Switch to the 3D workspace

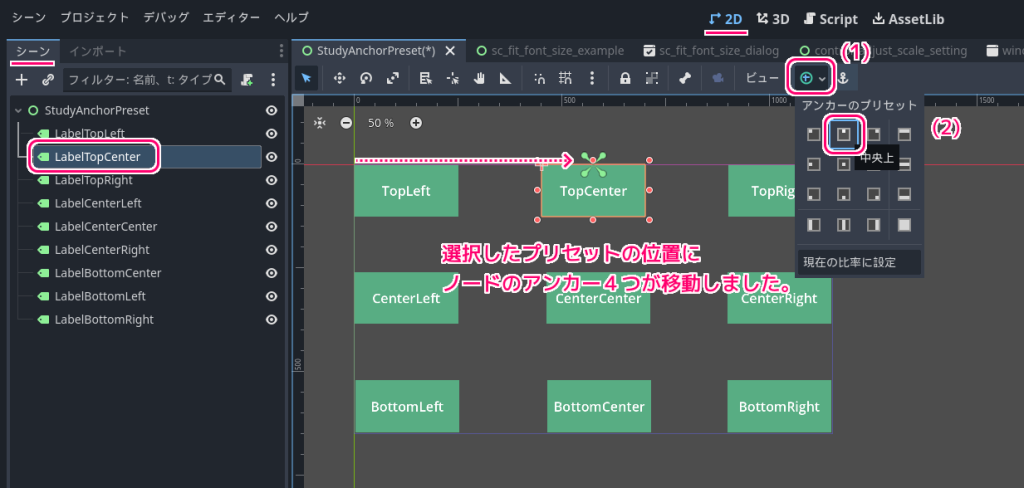773,19
